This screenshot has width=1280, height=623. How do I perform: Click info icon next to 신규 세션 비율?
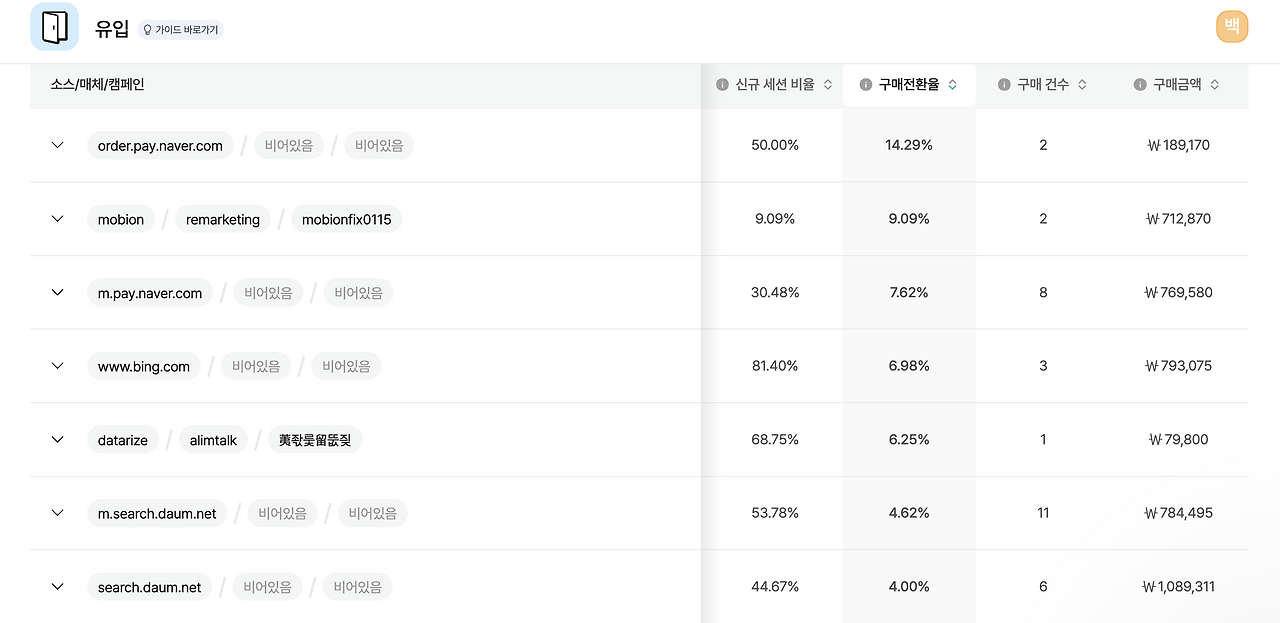722,85
